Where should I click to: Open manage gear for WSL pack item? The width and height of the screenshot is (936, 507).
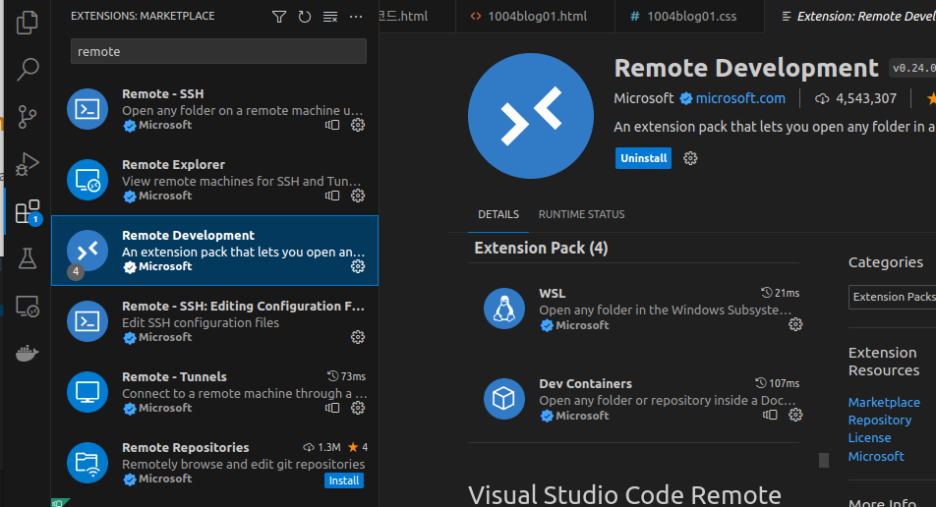click(x=795, y=324)
